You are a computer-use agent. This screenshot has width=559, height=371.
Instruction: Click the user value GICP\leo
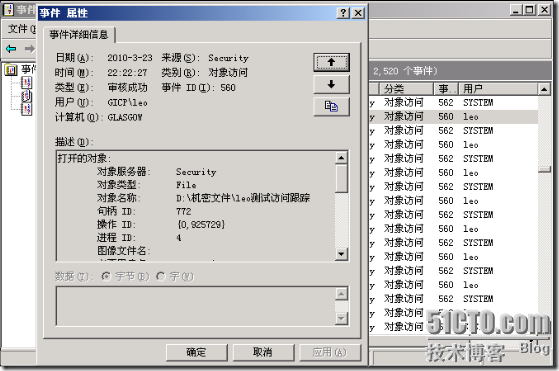127,103
